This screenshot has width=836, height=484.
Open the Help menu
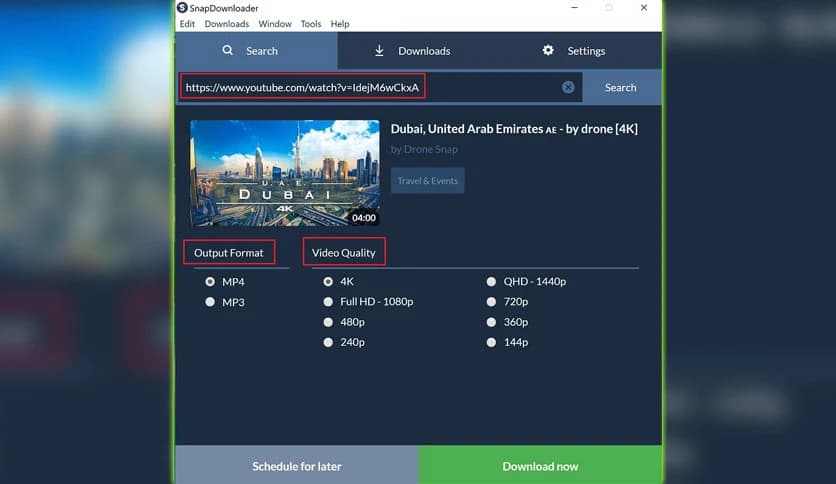click(340, 24)
